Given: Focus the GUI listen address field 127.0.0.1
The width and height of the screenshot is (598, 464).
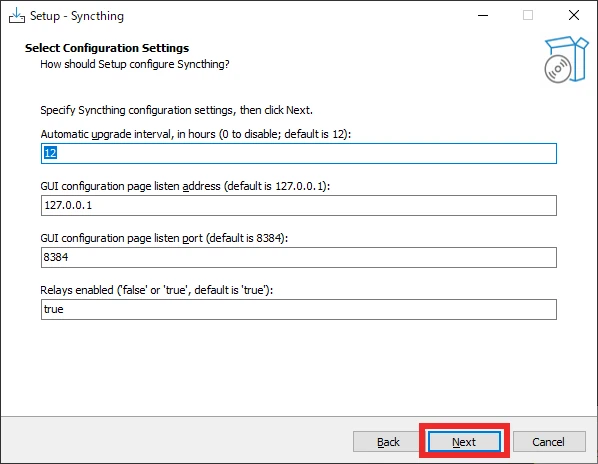Looking at the screenshot, I should tap(299, 206).
